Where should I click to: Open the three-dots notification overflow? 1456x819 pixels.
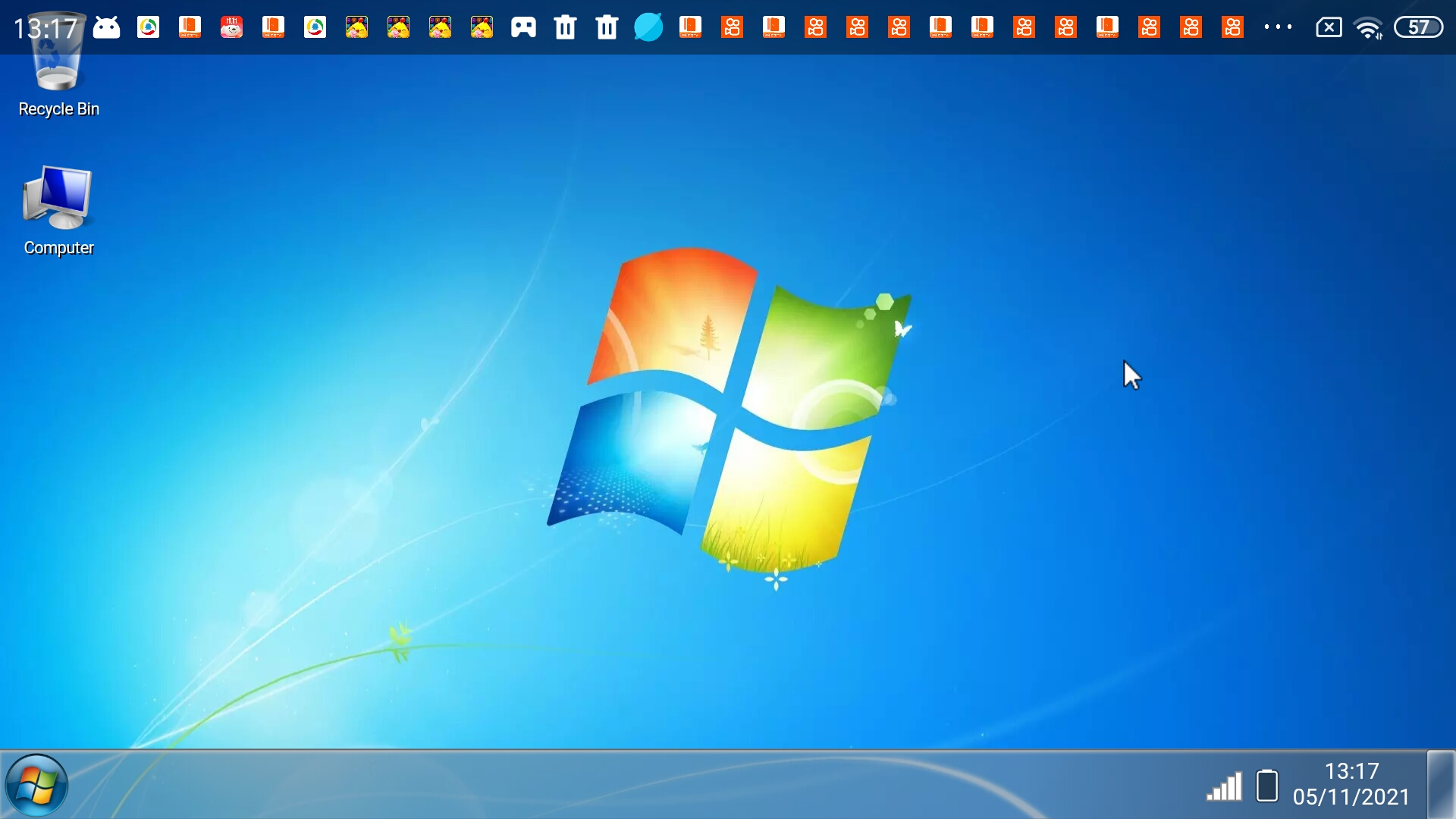(x=1278, y=27)
